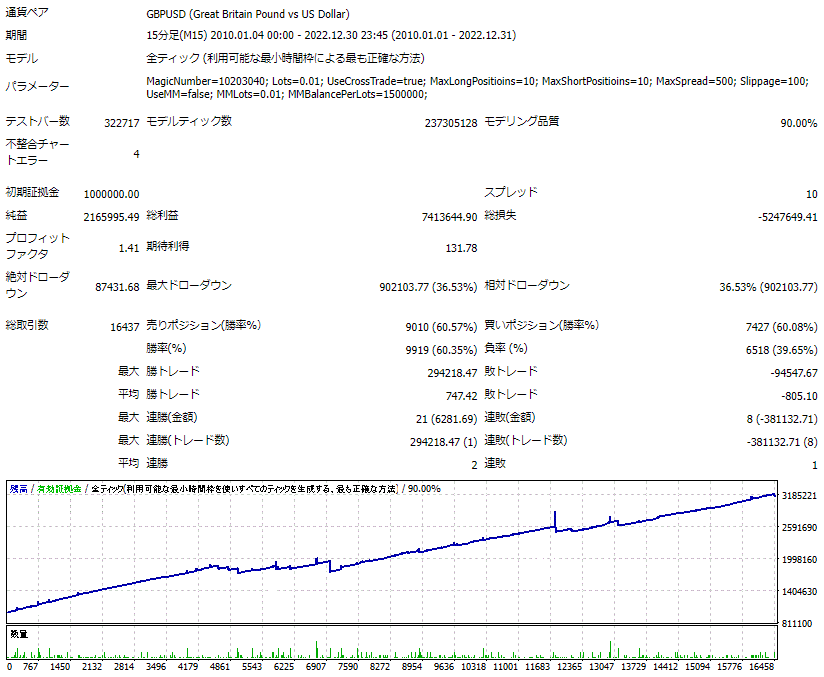Click relative drawdown 36.53% (902103.77)
824x677 pixels.
(768, 287)
